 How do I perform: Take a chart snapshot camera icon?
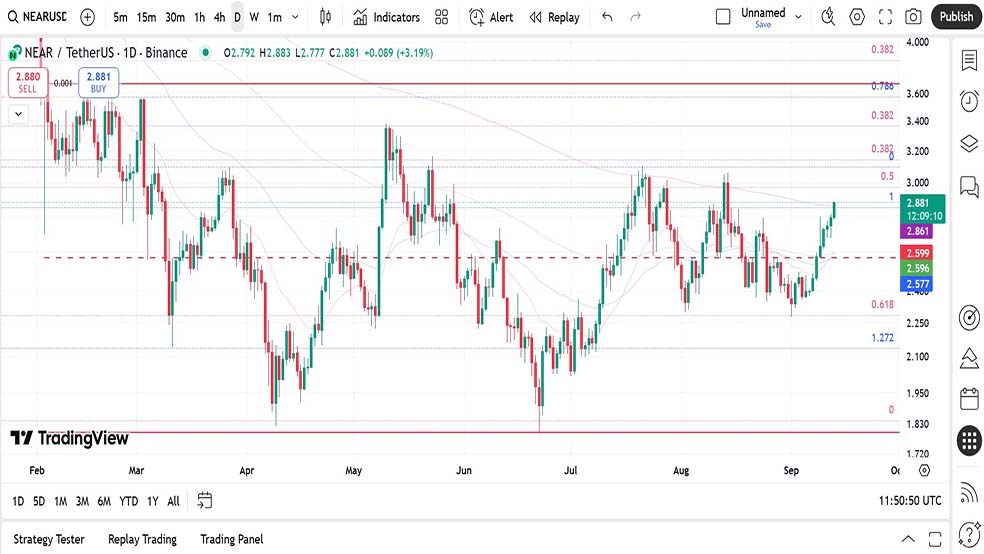click(x=913, y=17)
